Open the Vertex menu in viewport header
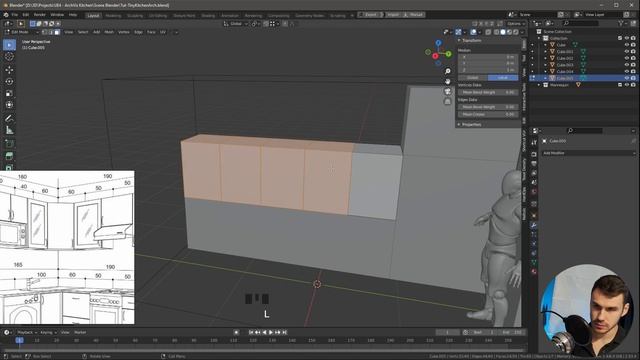Screen dimensions: 640x360 coord(124,32)
